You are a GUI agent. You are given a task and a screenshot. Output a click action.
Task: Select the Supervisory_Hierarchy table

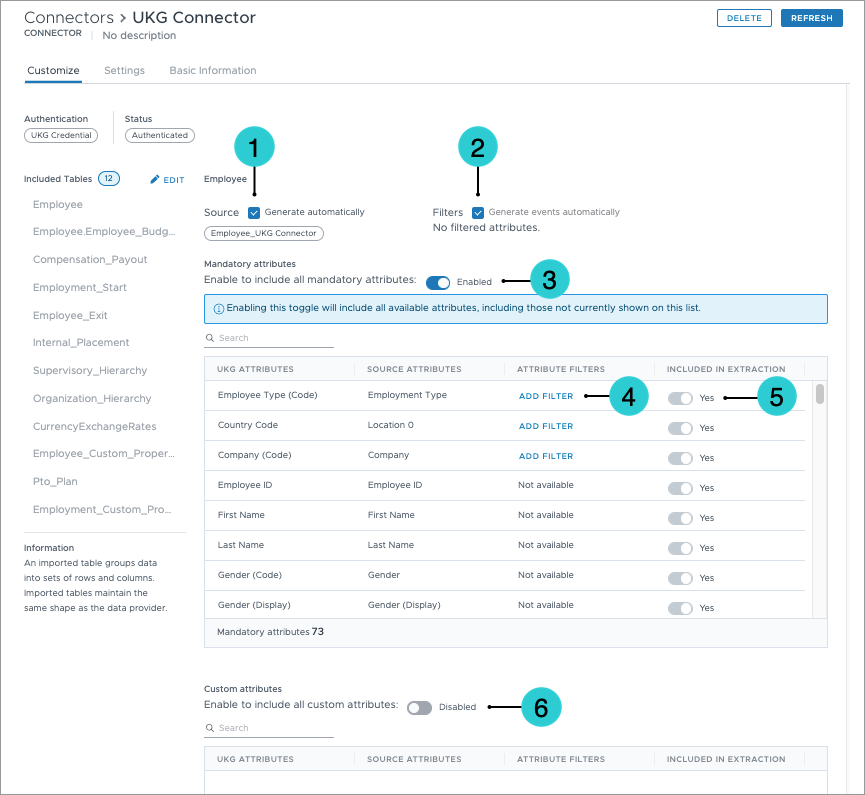click(90, 370)
